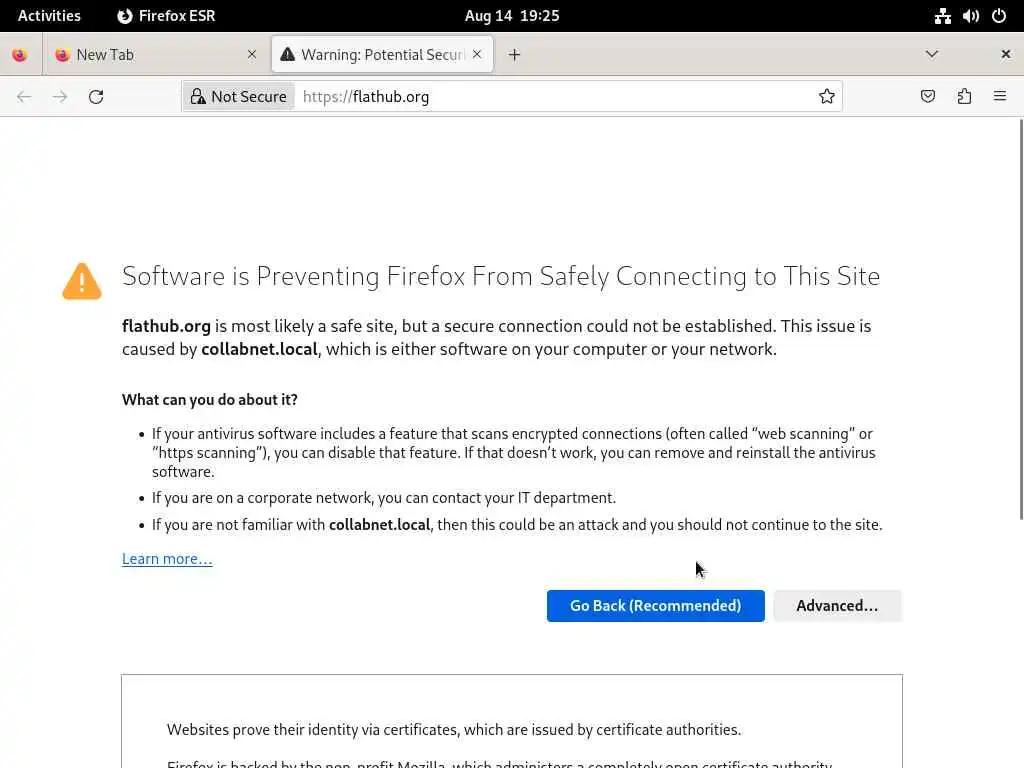The height and width of the screenshot is (768, 1024).
Task: Close the New Tab tab
Action: (x=252, y=55)
